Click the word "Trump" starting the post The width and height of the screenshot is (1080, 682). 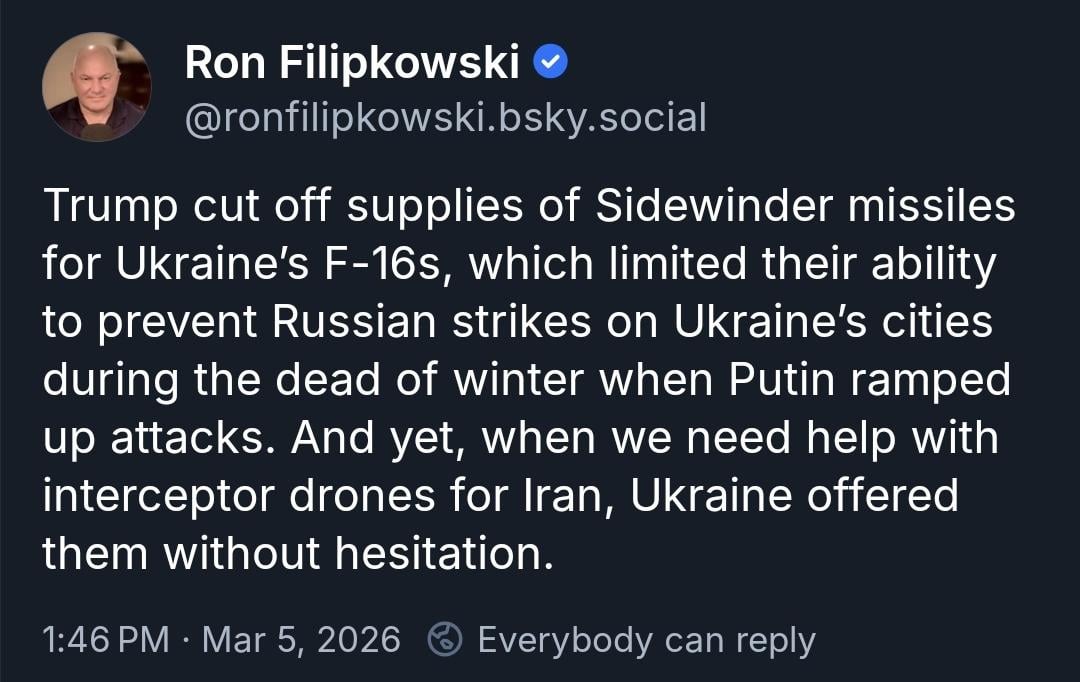[x=110, y=207]
